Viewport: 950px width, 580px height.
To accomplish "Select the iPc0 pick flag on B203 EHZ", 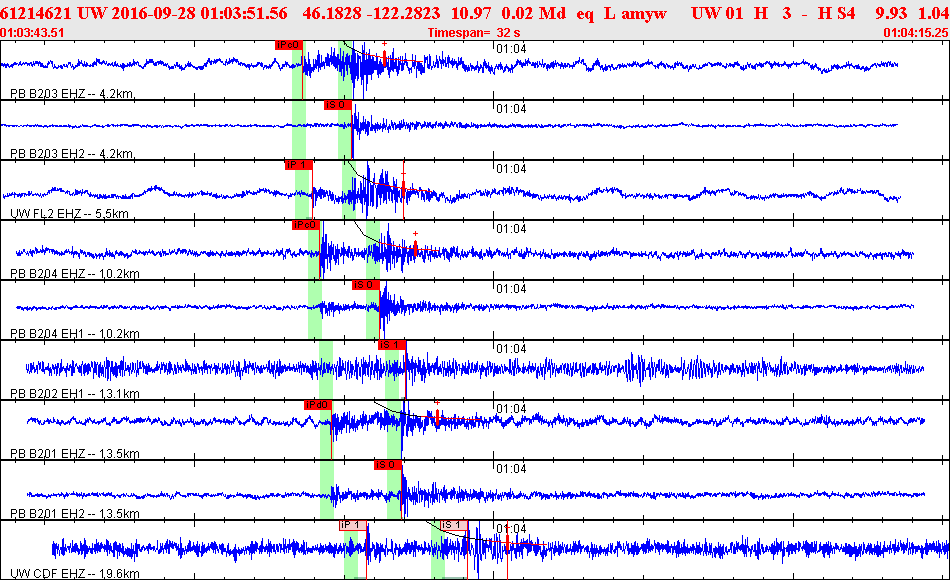I will [x=288, y=45].
